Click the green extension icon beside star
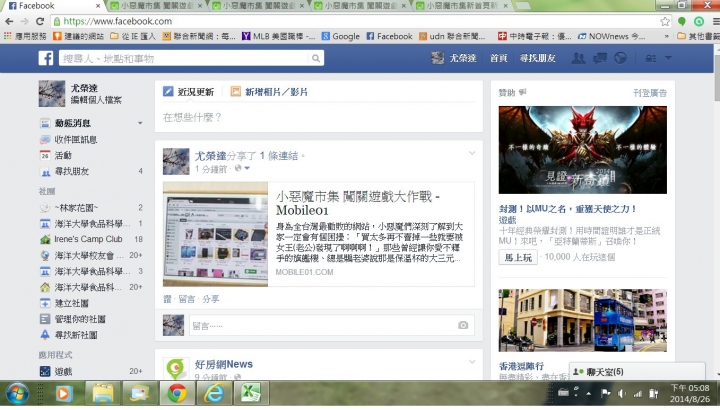The image size is (720, 410). 682,21
